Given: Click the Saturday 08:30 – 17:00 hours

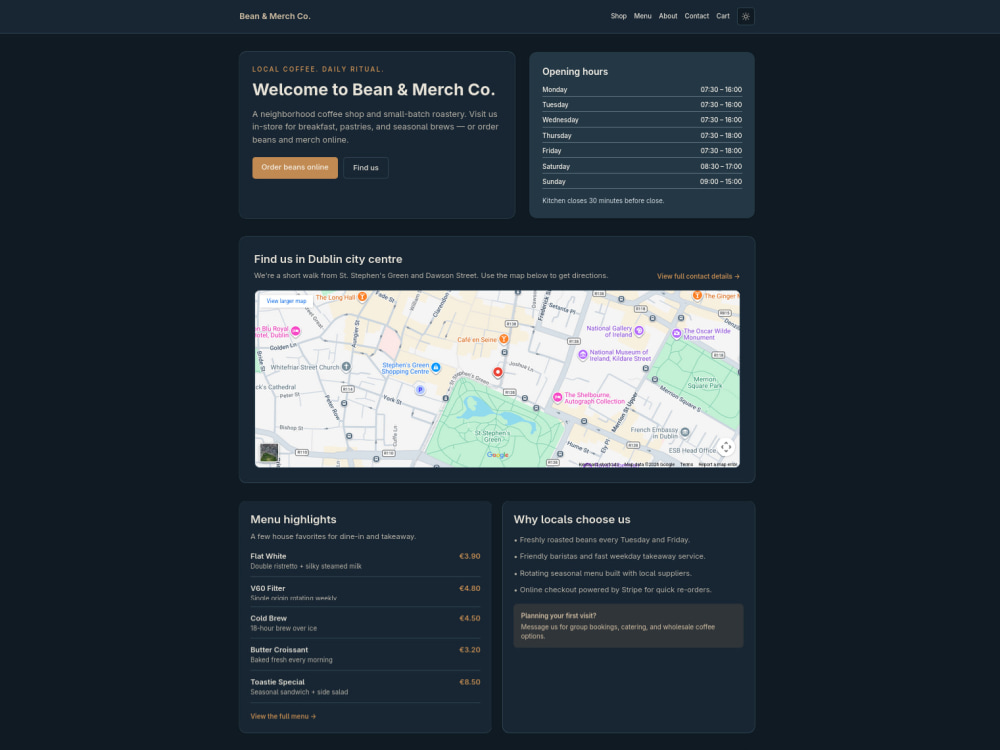Looking at the screenshot, I should click(721, 166).
